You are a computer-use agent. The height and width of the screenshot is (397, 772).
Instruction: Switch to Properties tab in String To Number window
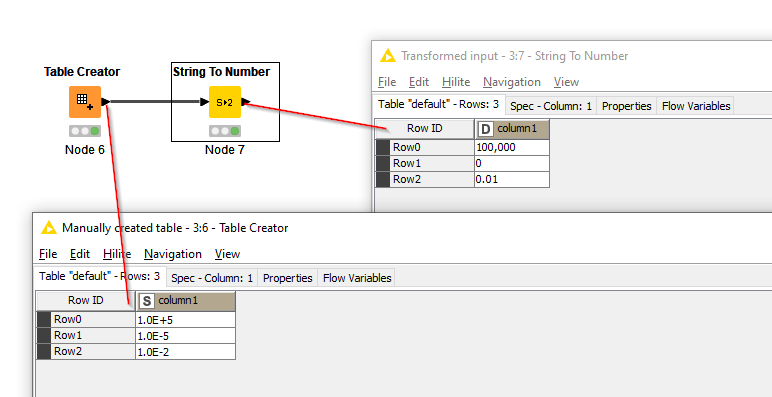click(627, 106)
